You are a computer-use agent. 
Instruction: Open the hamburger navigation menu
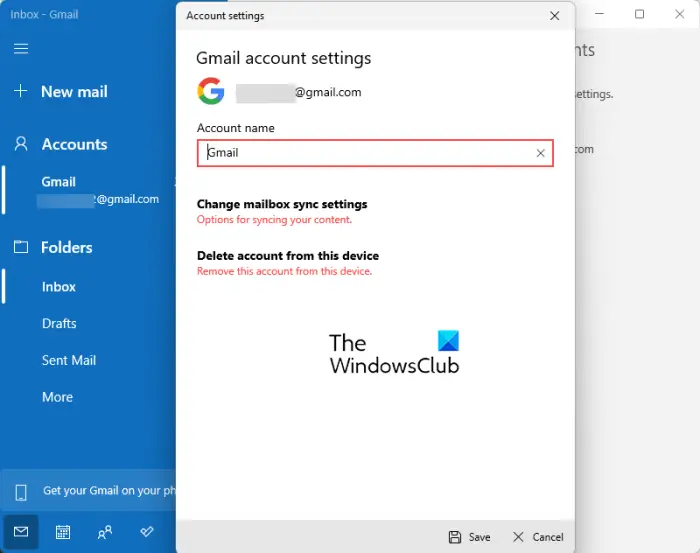(x=21, y=48)
